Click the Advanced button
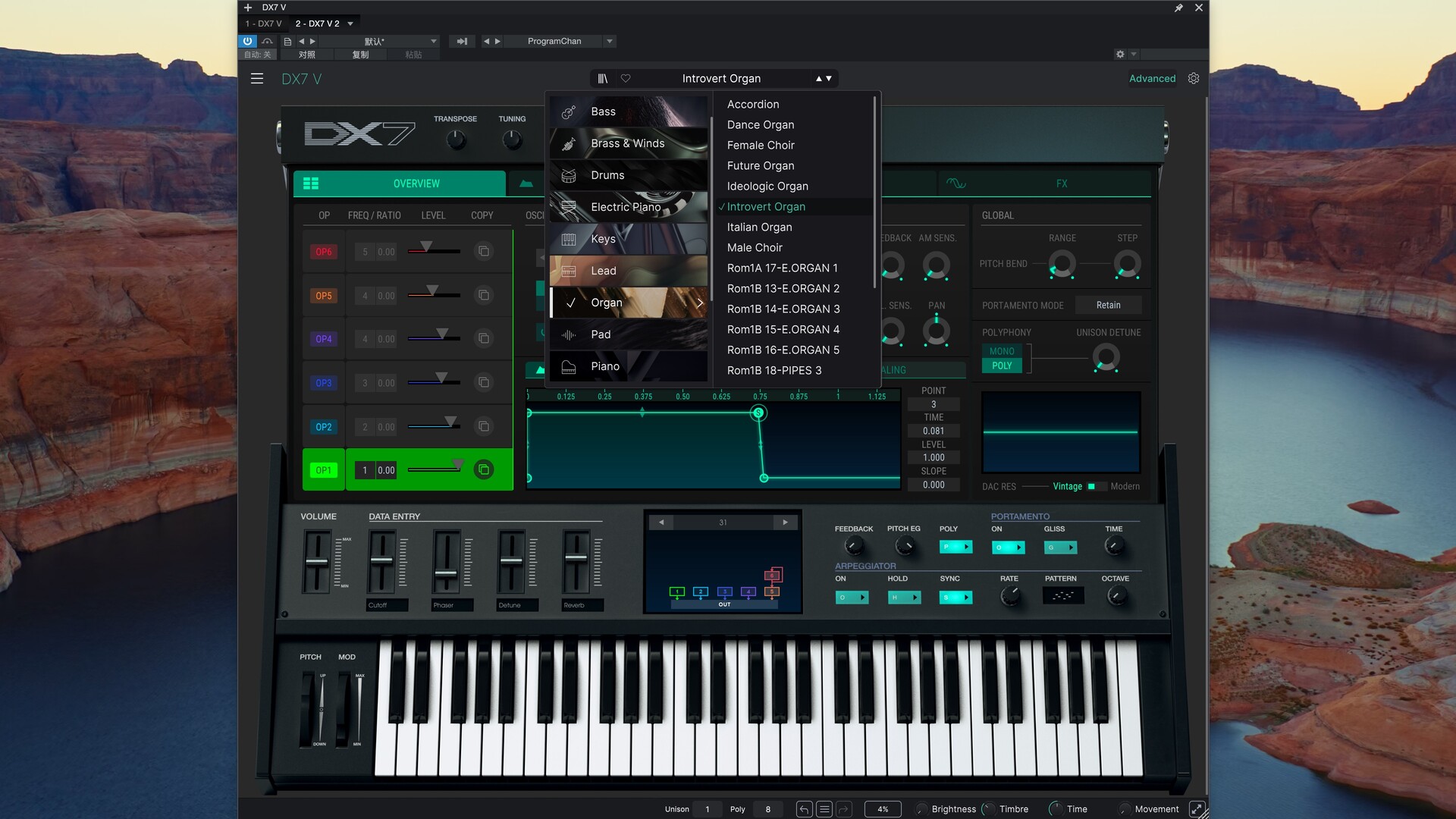The image size is (1456, 819). (x=1152, y=79)
